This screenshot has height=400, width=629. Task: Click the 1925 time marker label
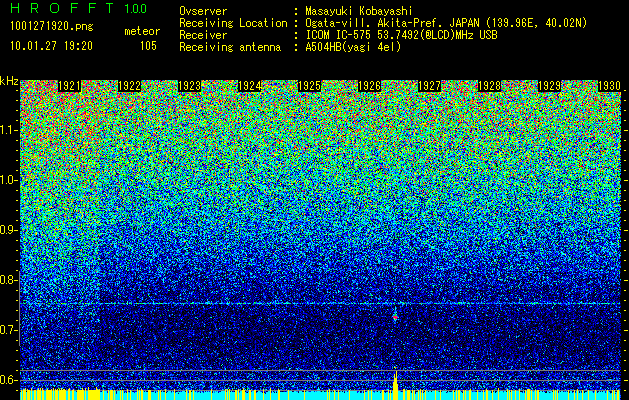point(309,86)
